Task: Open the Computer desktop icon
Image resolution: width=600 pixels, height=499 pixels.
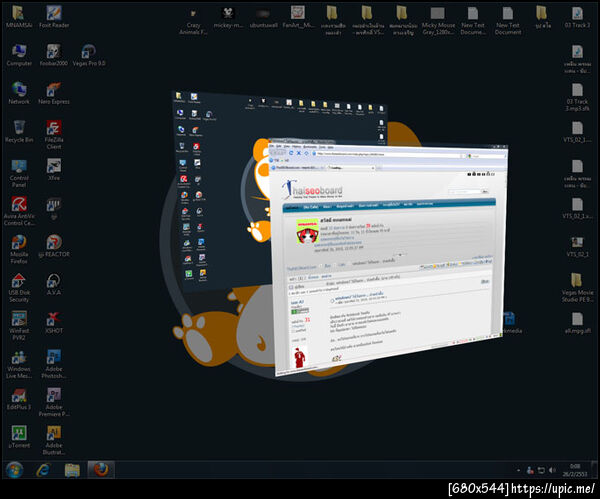Action: (x=19, y=55)
